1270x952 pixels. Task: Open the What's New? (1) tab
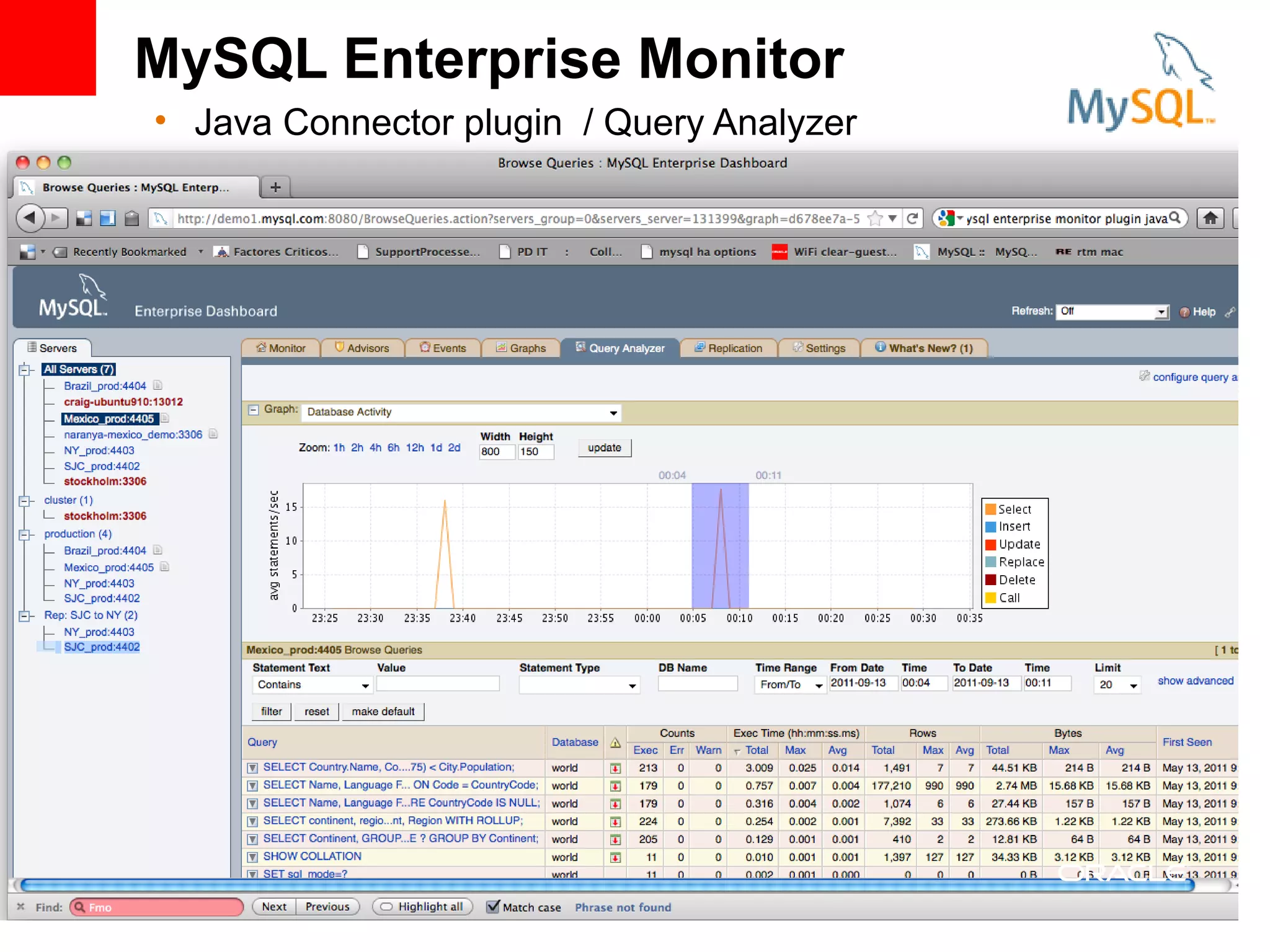click(924, 348)
